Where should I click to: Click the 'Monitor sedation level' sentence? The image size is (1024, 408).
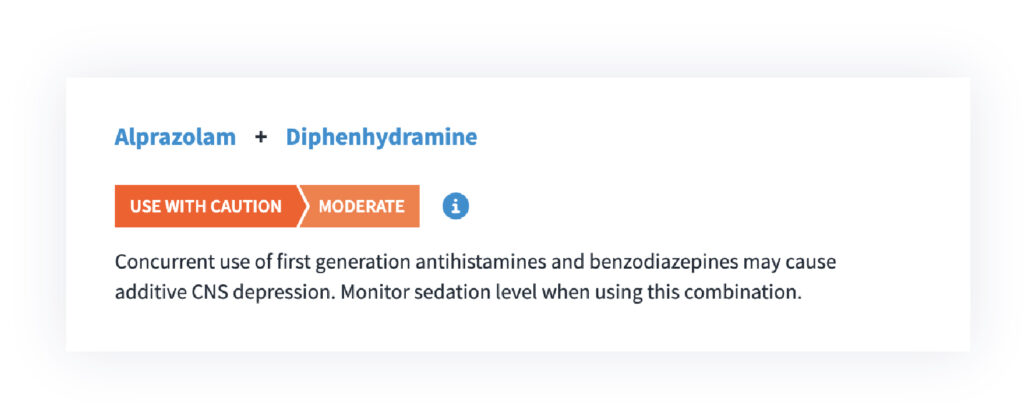click(x=571, y=292)
